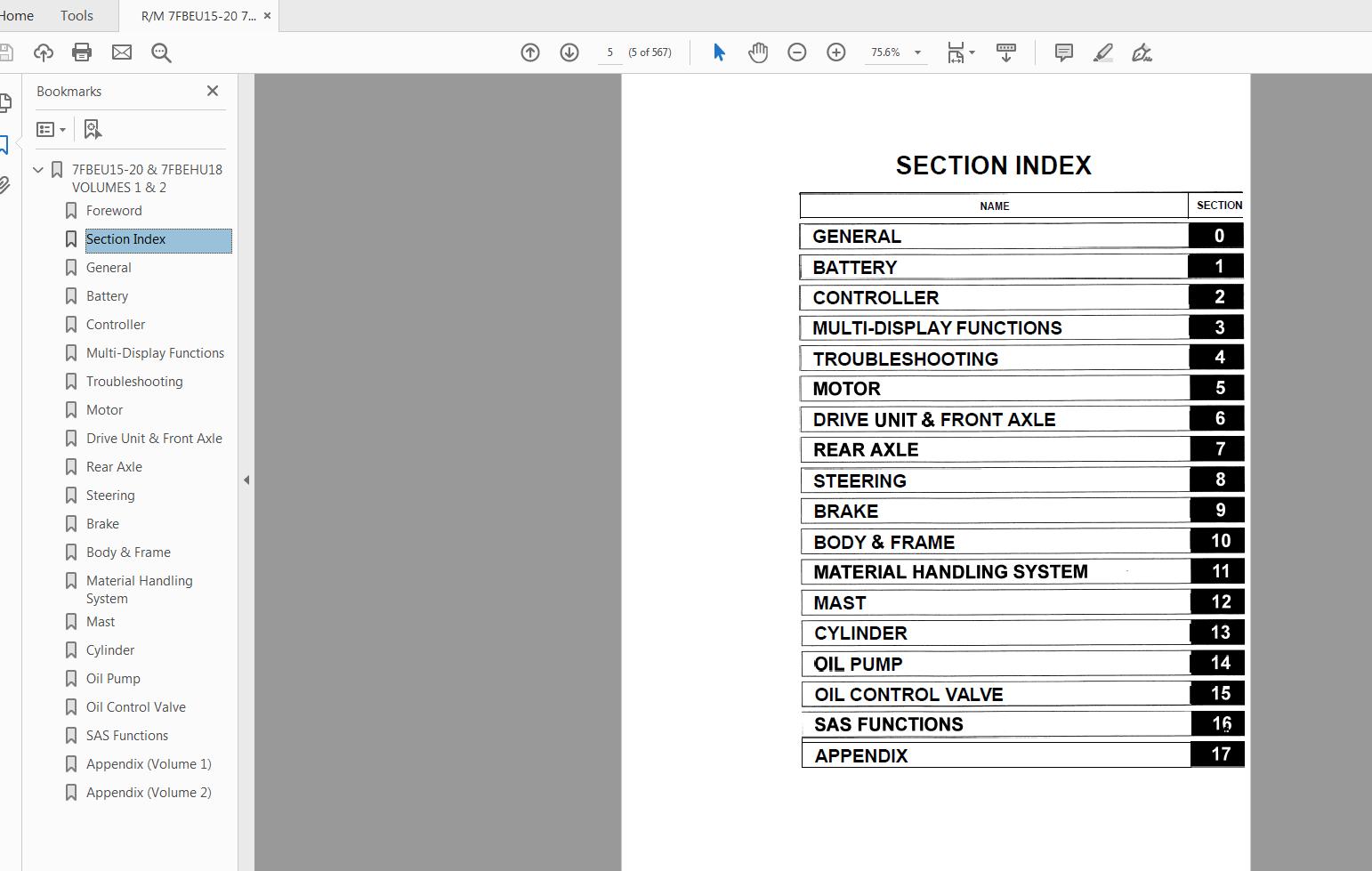Image resolution: width=1372 pixels, height=871 pixels.
Task: Switch to the Home tab
Action: click(17, 15)
